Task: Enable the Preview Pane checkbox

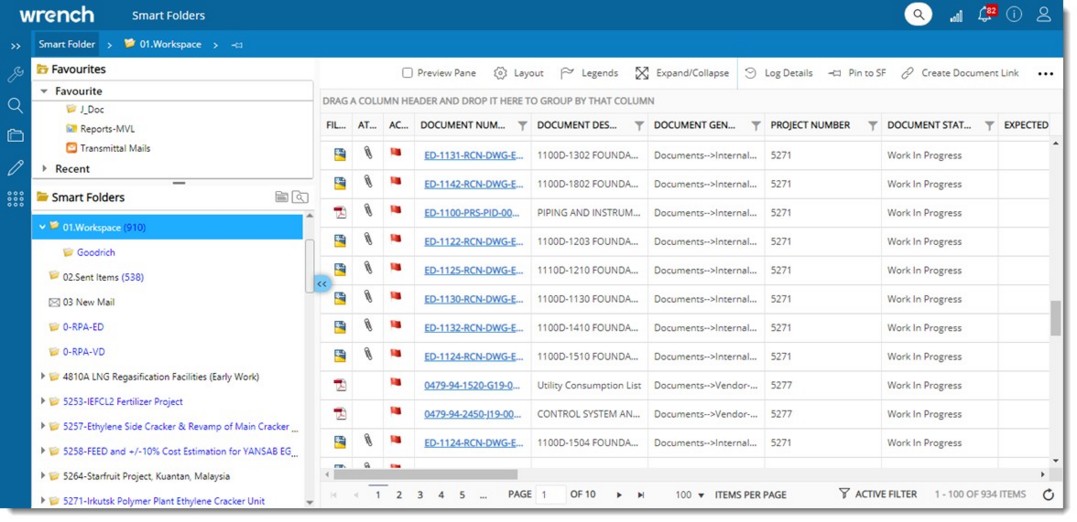Action: point(407,73)
